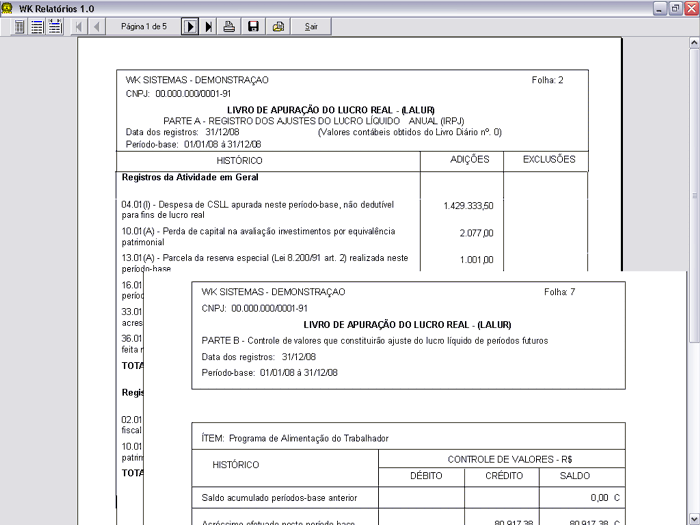The height and width of the screenshot is (525, 700).
Task: Jump to the last page arrow
Action: [x=208, y=27]
